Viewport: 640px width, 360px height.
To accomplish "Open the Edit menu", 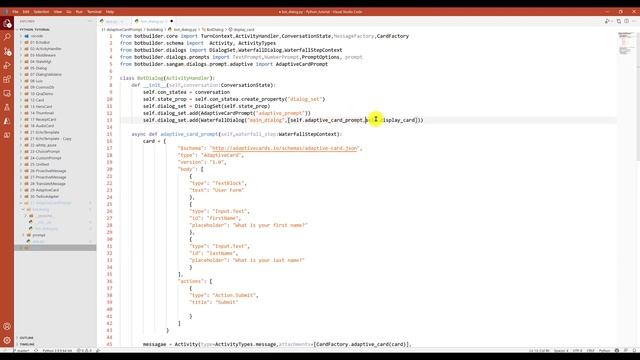I will pos(26,12).
